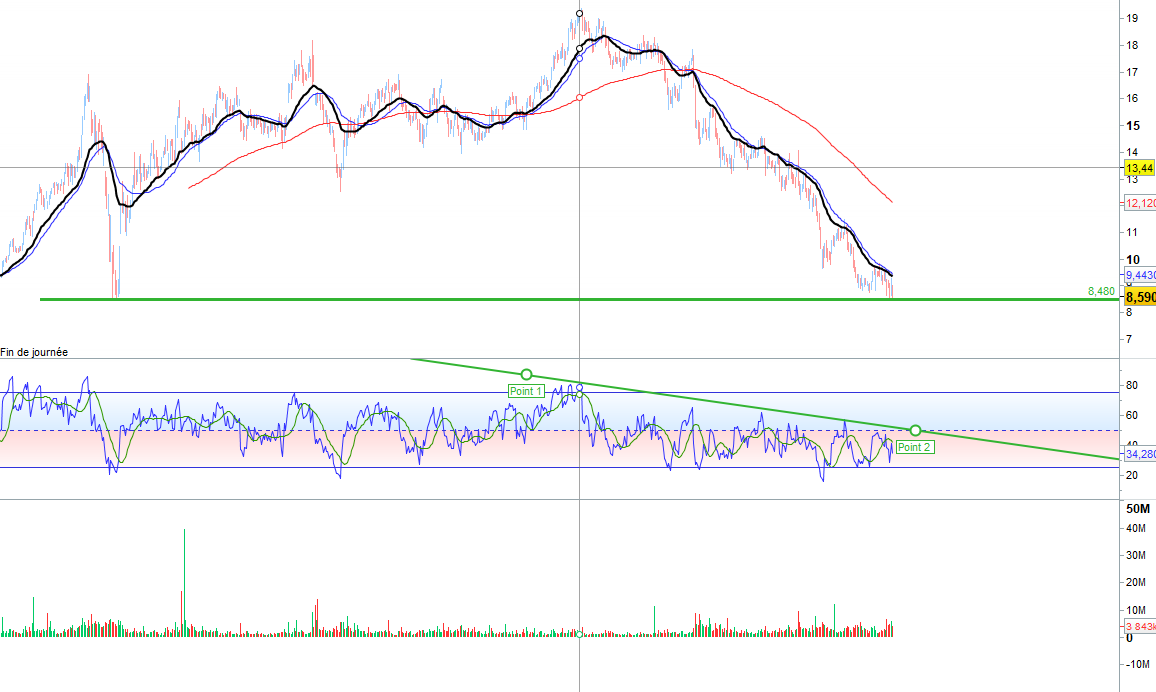Click the cursor marker at the price peak
1156x692 pixels.
579,13
